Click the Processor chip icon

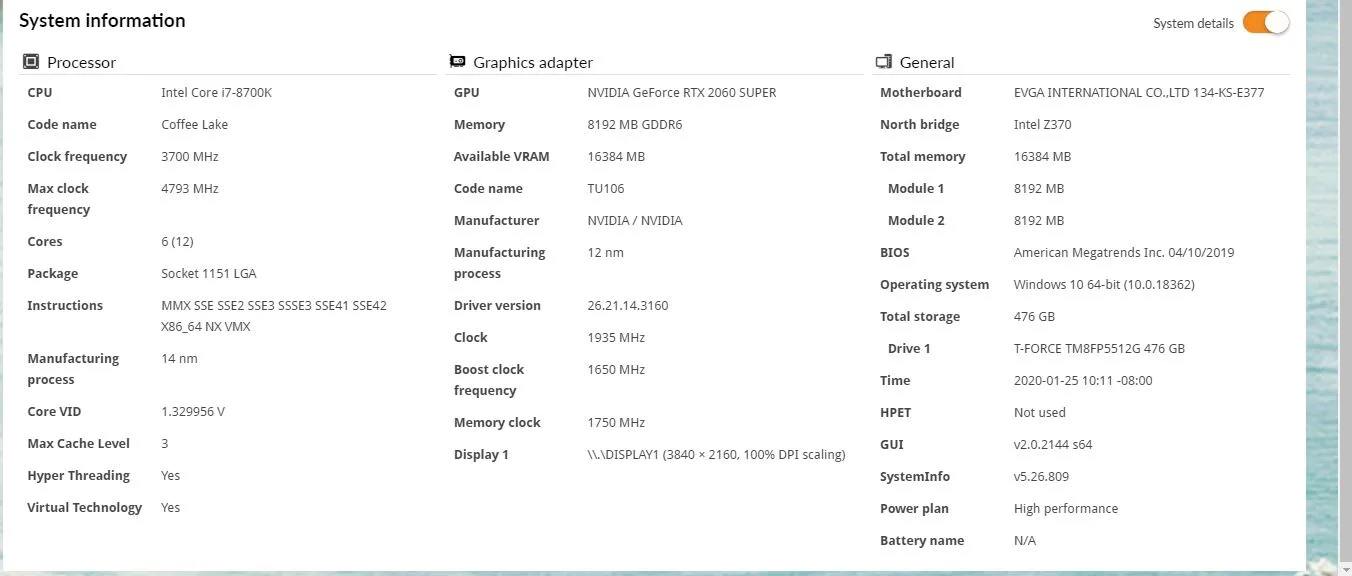tap(31, 62)
